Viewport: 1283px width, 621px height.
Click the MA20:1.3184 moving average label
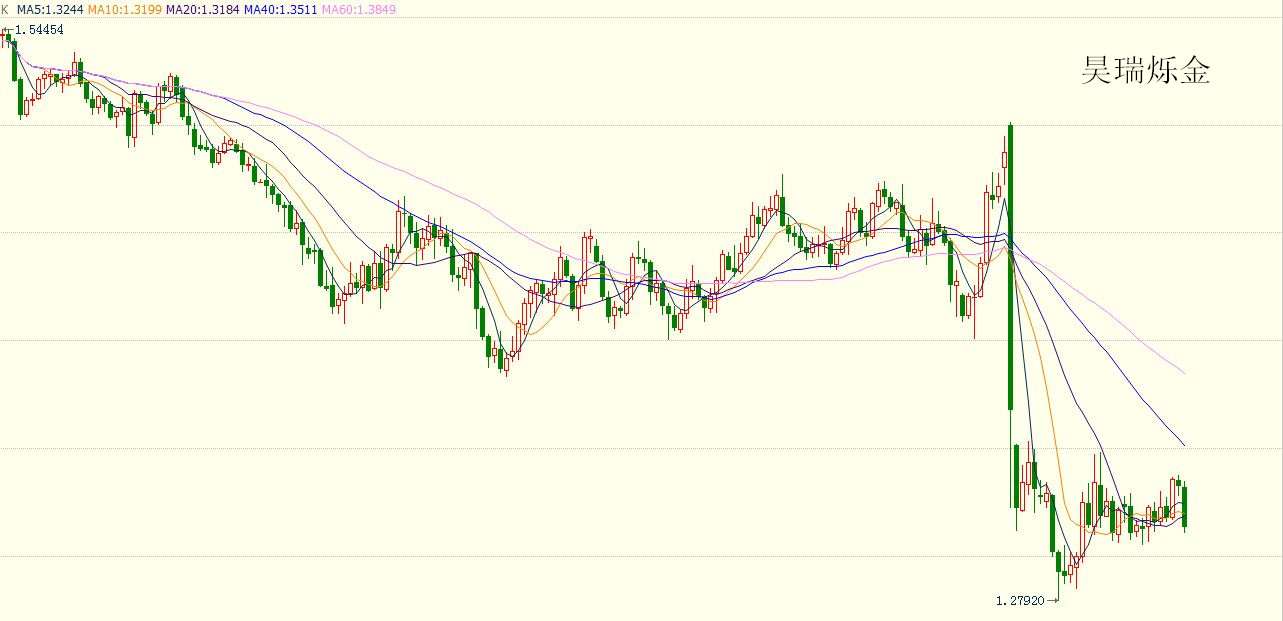[201, 9]
